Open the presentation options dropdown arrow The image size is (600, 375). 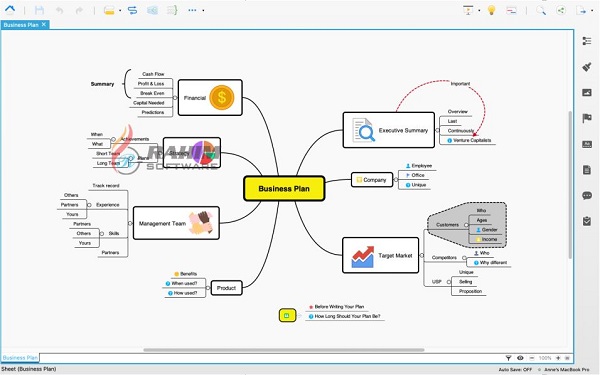click(479, 10)
